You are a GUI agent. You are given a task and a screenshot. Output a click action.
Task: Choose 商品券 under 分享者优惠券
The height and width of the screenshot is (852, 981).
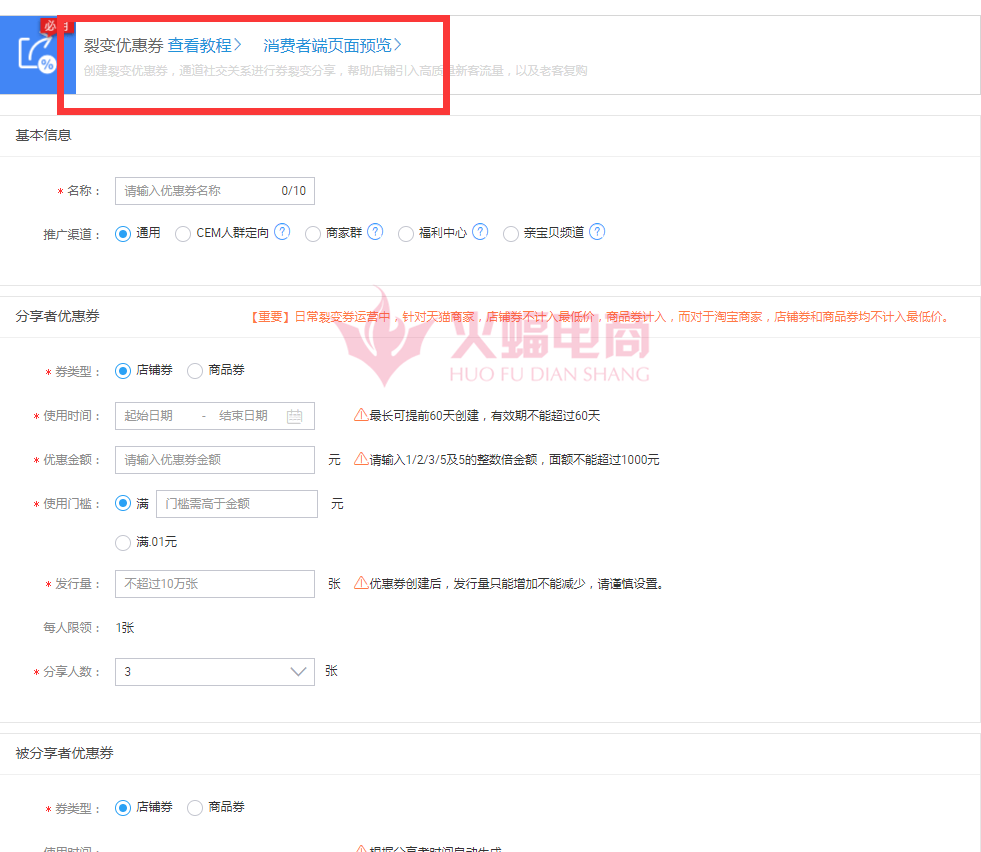195,370
